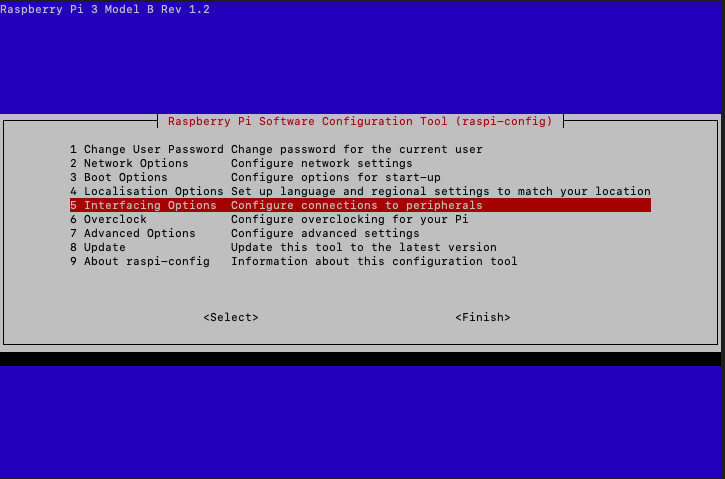The height and width of the screenshot is (479, 725).
Task: Open highlighted Interfacing Options entry
Action: pyautogui.click(x=360, y=205)
